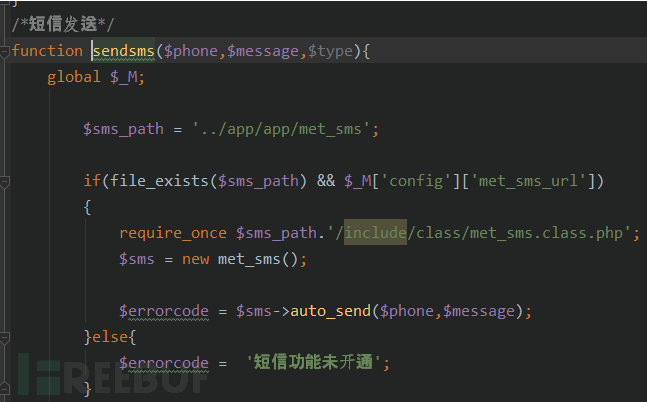Click the $message parameter in function signature

[x=263, y=51]
